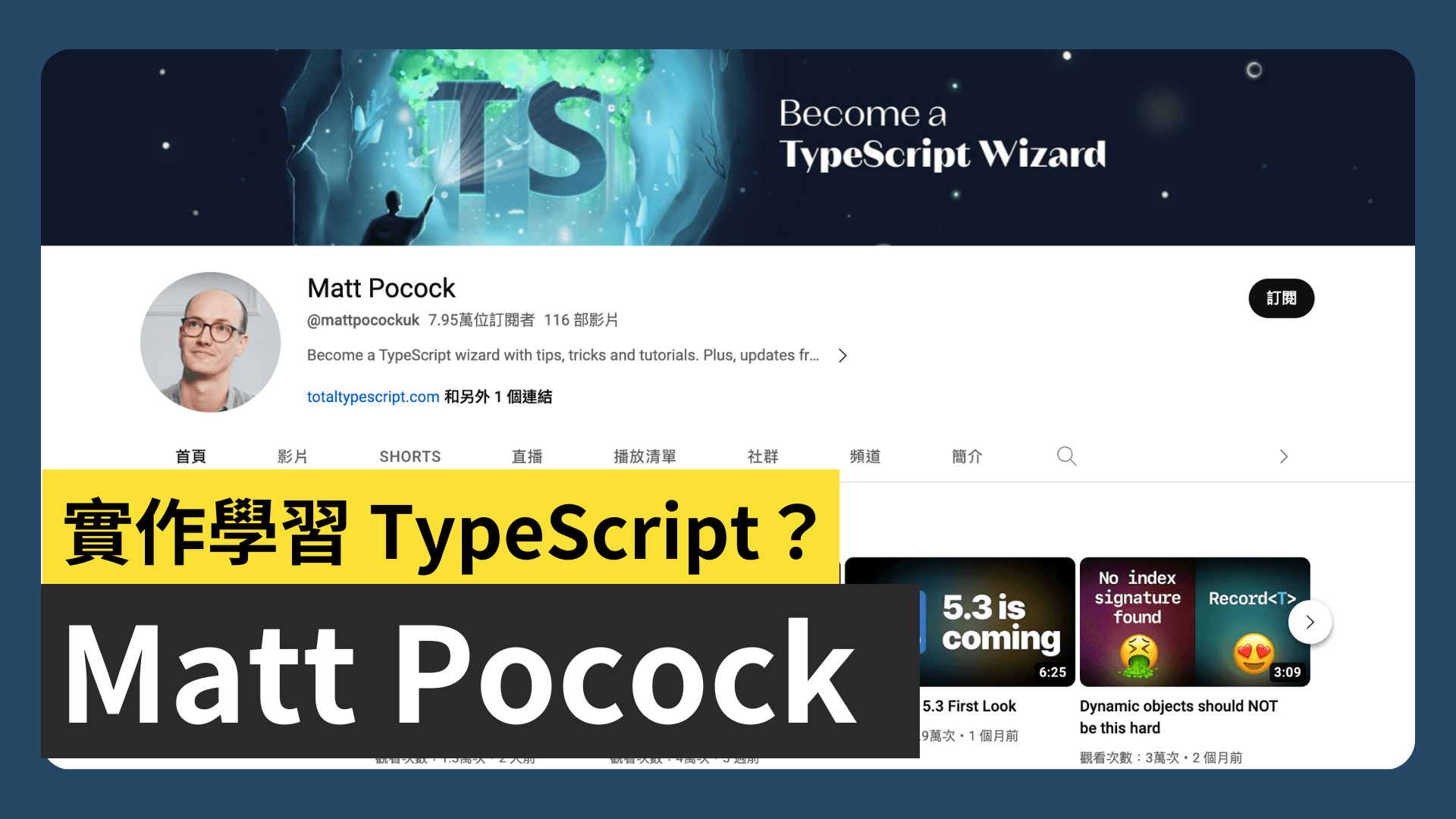
Task: Open the 和另外 1 個連結 links
Action: point(498,397)
